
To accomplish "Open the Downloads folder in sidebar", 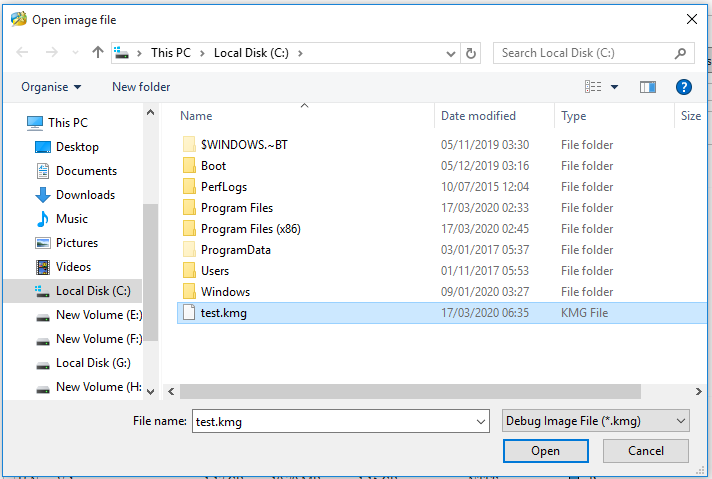I will click(85, 195).
